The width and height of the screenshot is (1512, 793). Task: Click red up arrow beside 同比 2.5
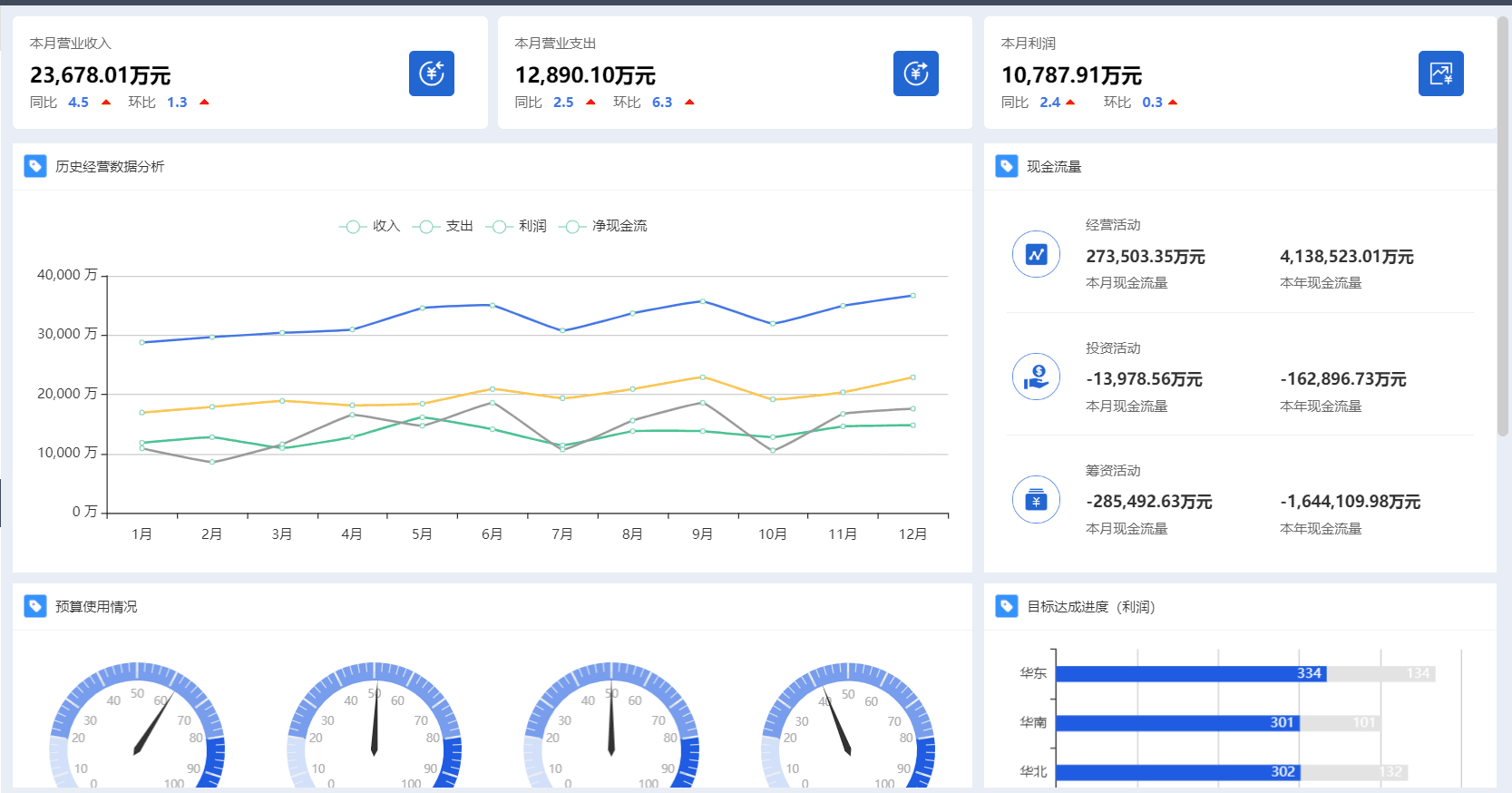590,103
